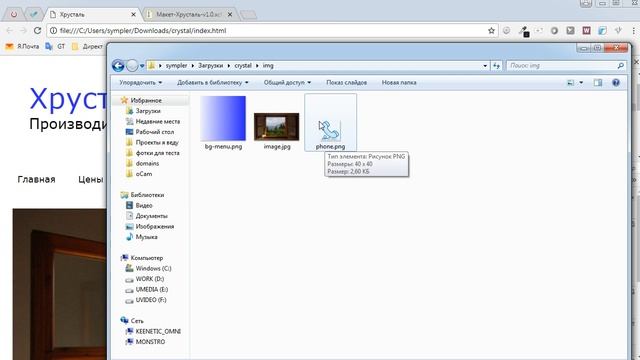Refresh the Explorer folder view
The width and height of the screenshot is (640, 360).
coord(496,66)
